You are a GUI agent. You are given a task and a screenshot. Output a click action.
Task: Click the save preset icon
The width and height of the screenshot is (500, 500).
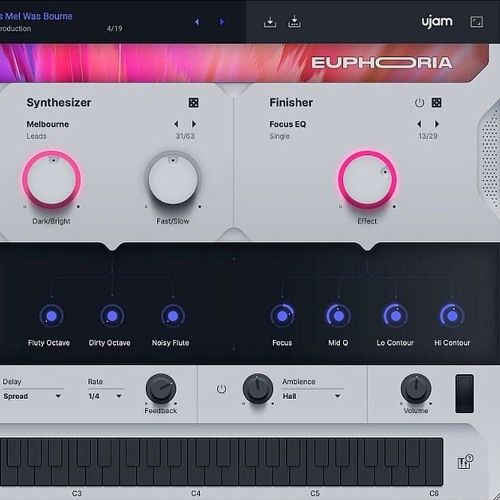click(x=270, y=22)
